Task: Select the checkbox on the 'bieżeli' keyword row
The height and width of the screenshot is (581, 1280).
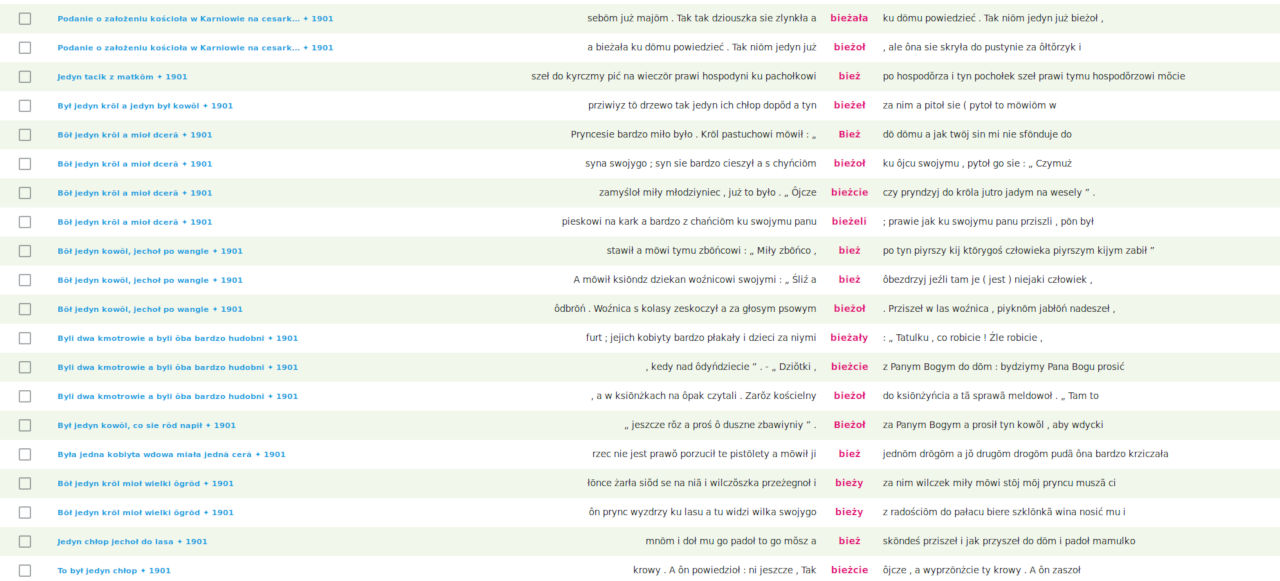Action: coord(25,222)
